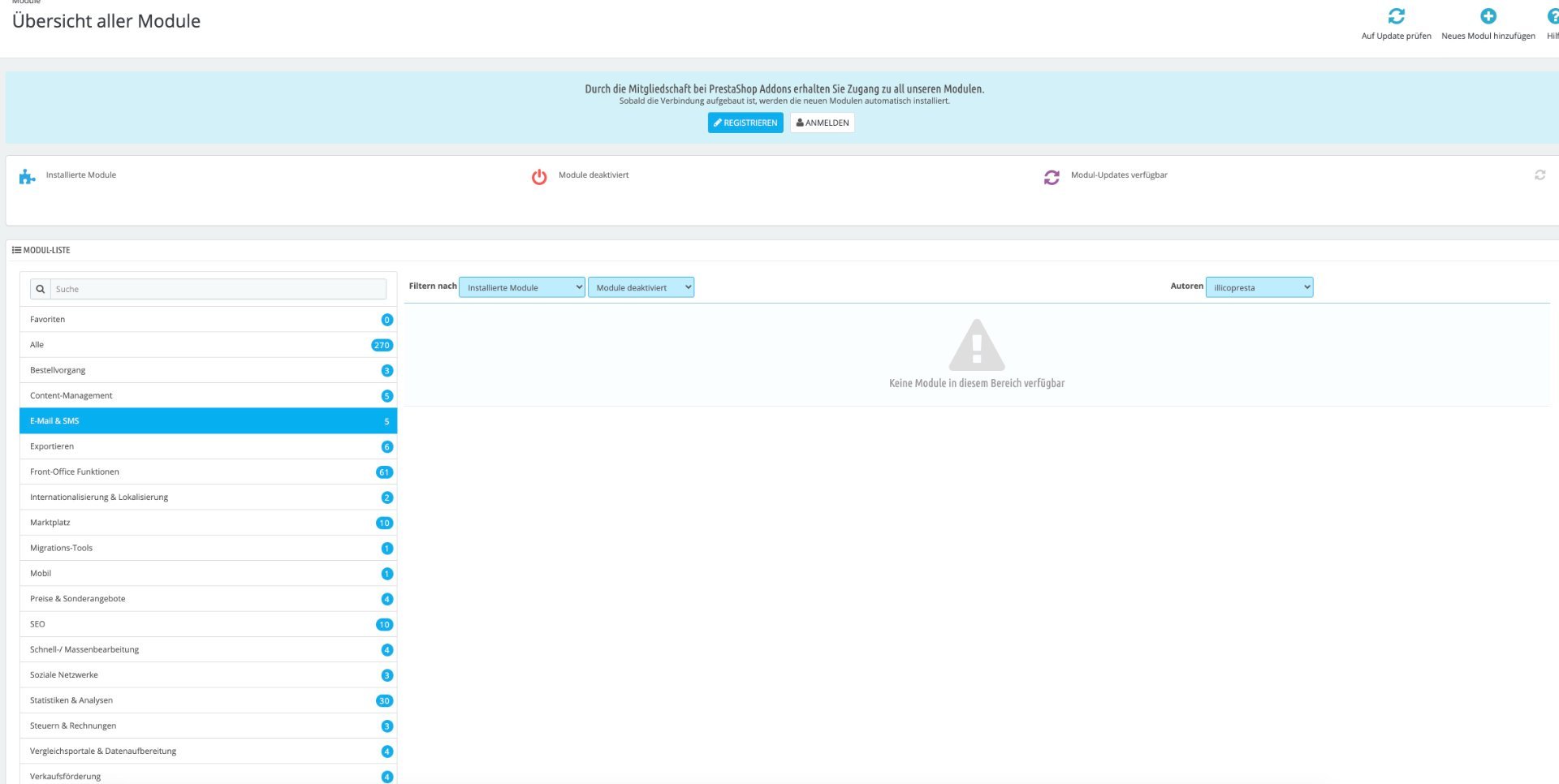The height and width of the screenshot is (784, 1559).
Task: Click the Modul-Updates verfügbar sync icon
Action: pos(1052,177)
